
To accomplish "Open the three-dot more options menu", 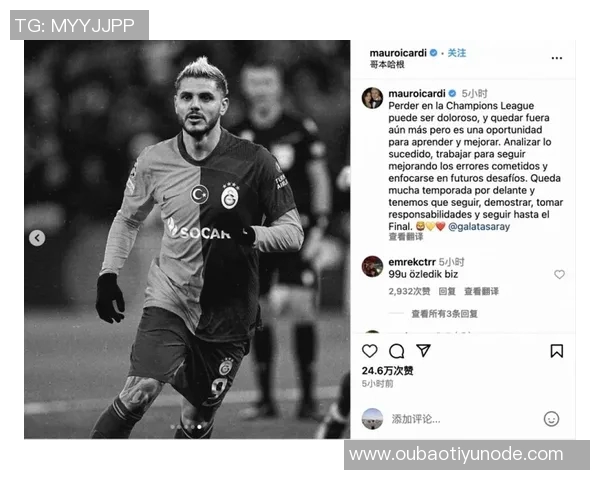I will [557, 58].
